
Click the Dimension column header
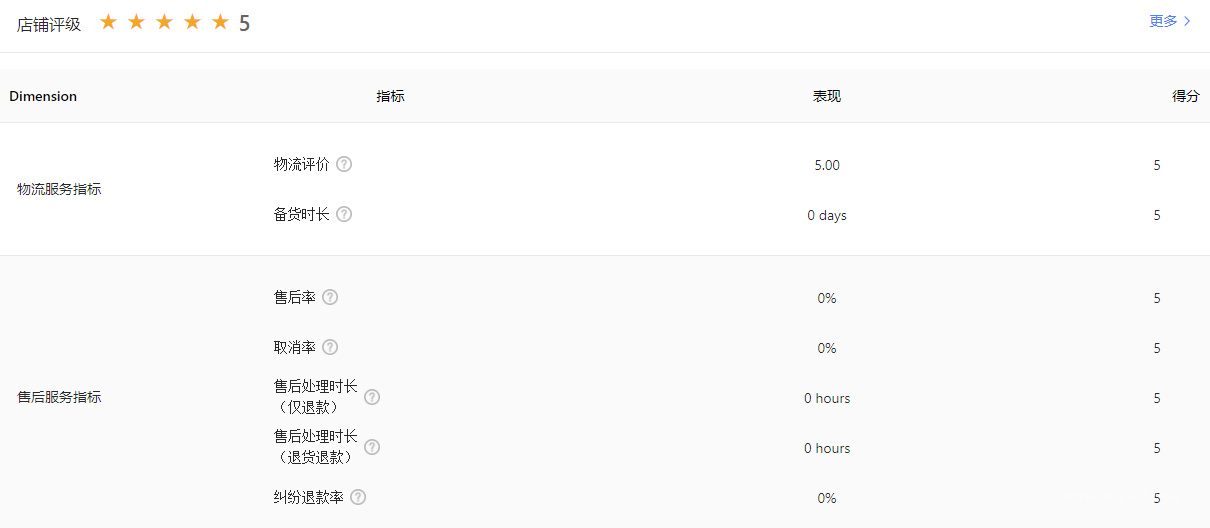(x=43, y=97)
